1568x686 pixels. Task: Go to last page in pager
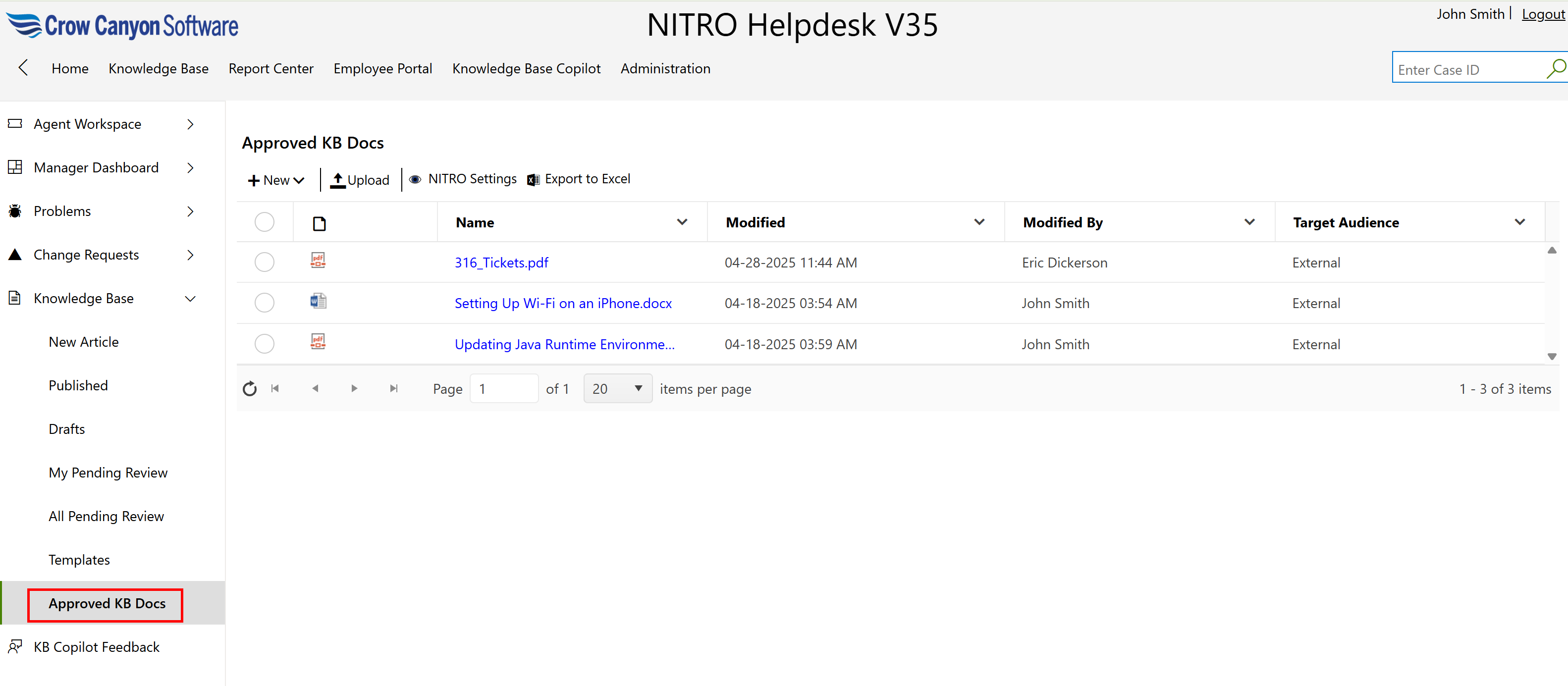coord(394,388)
